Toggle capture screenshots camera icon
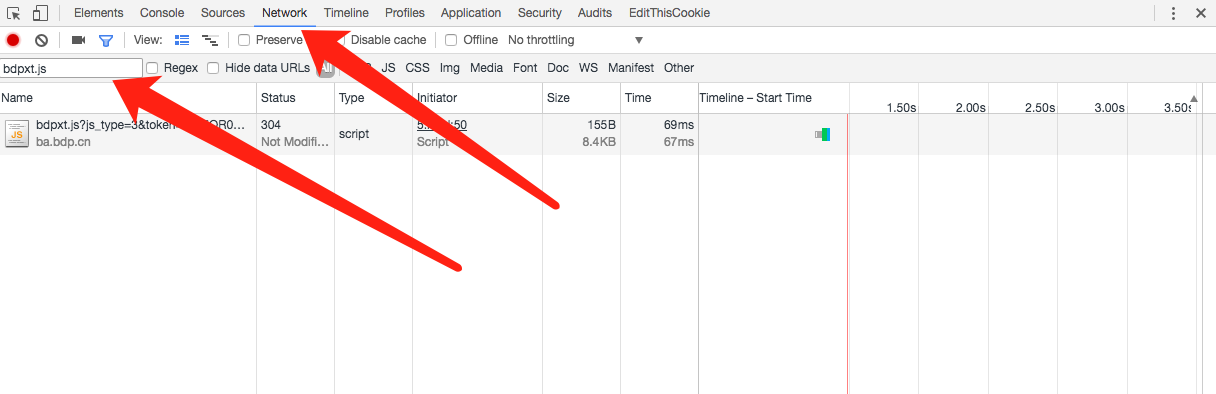 [x=78, y=40]
